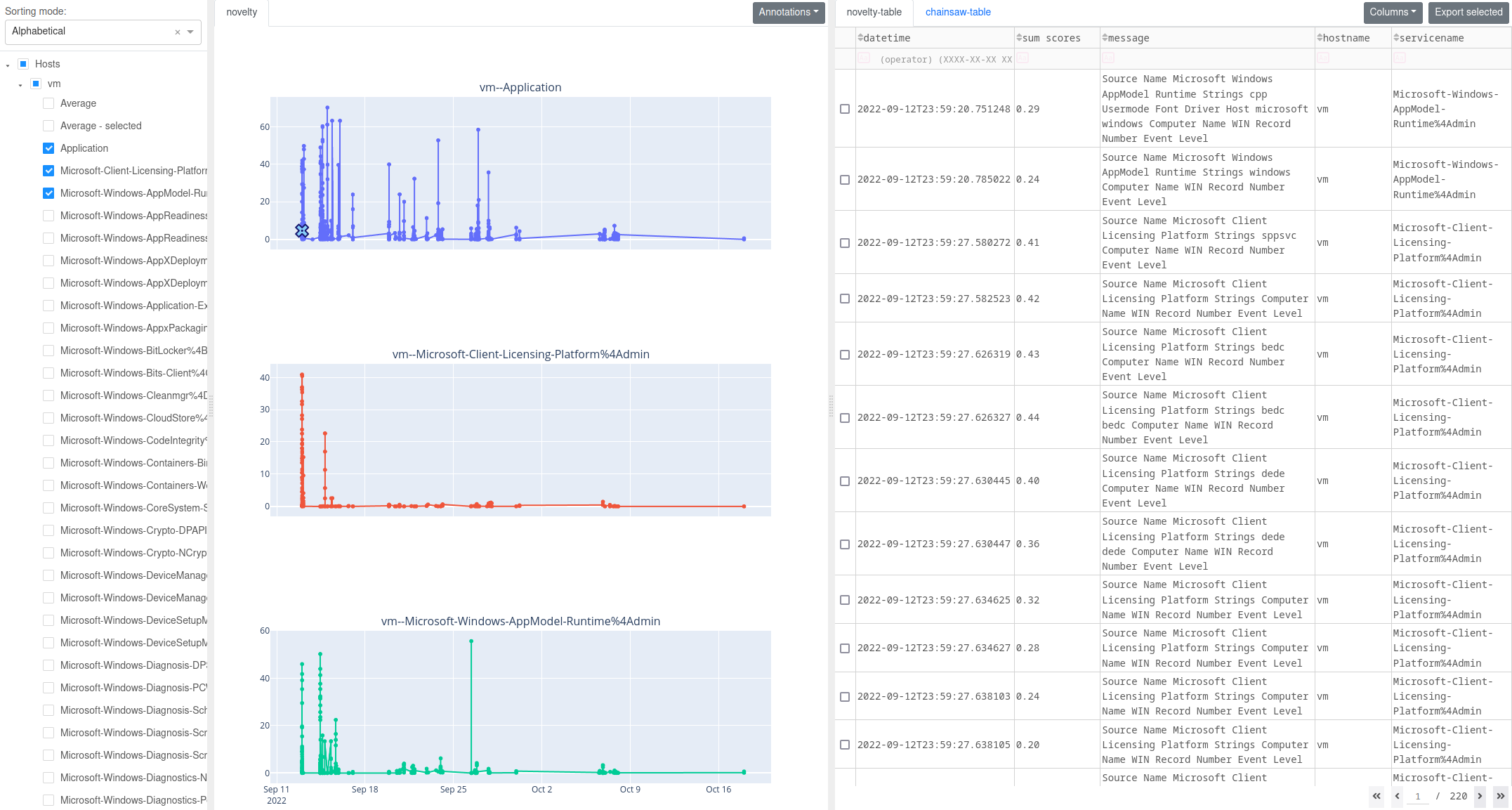This screenshot has width=1512, height=810.
Task: Sort the sum scores column
Action: coord(1019,37)
